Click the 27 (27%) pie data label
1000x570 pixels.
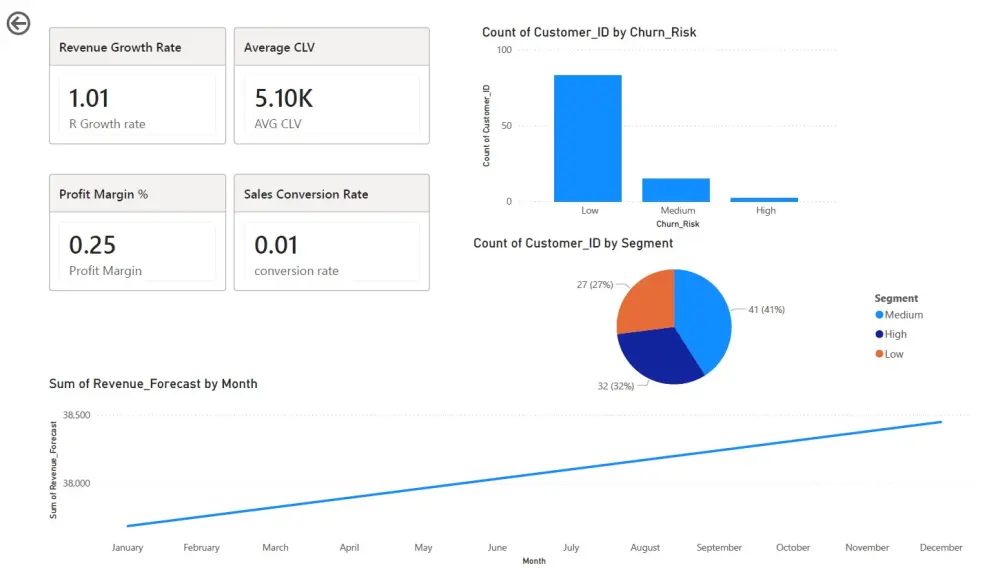[x=594, y=285]
